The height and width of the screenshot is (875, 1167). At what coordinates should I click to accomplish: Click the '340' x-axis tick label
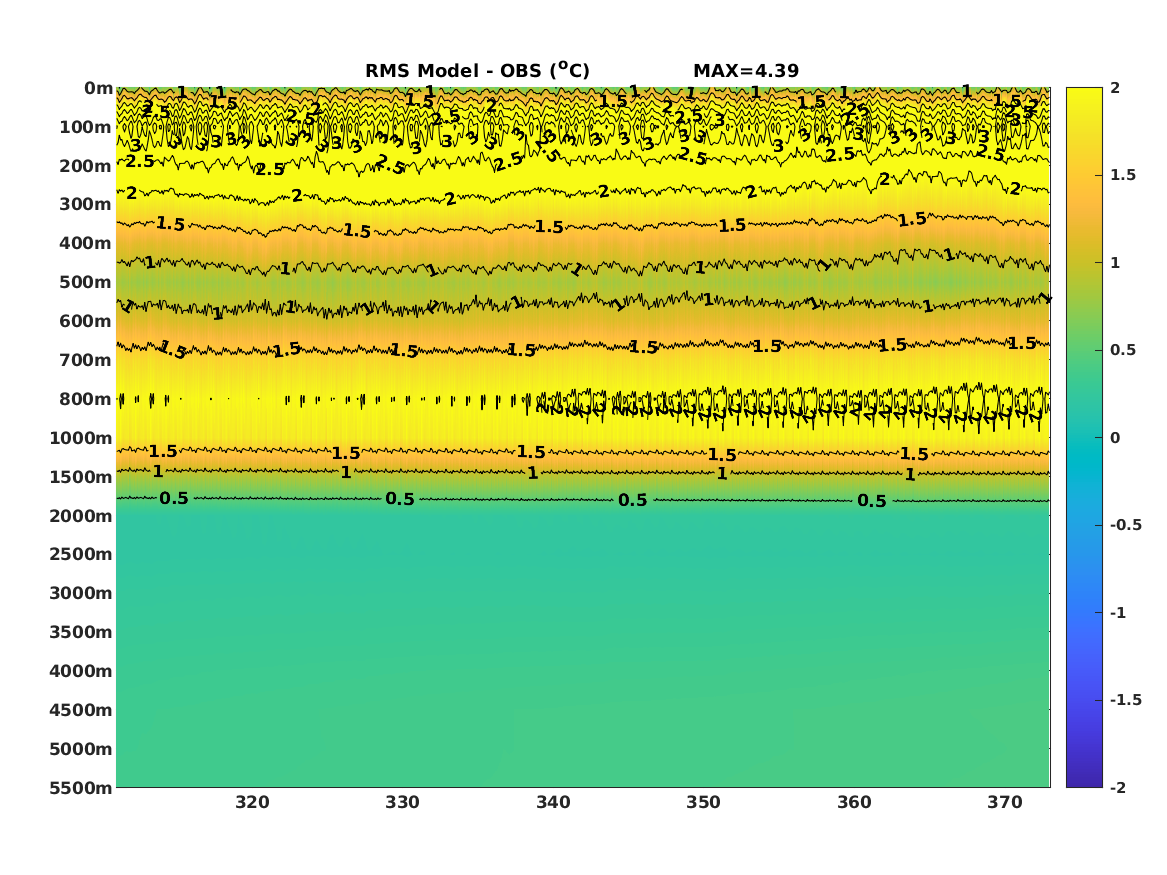coord(553,802)
